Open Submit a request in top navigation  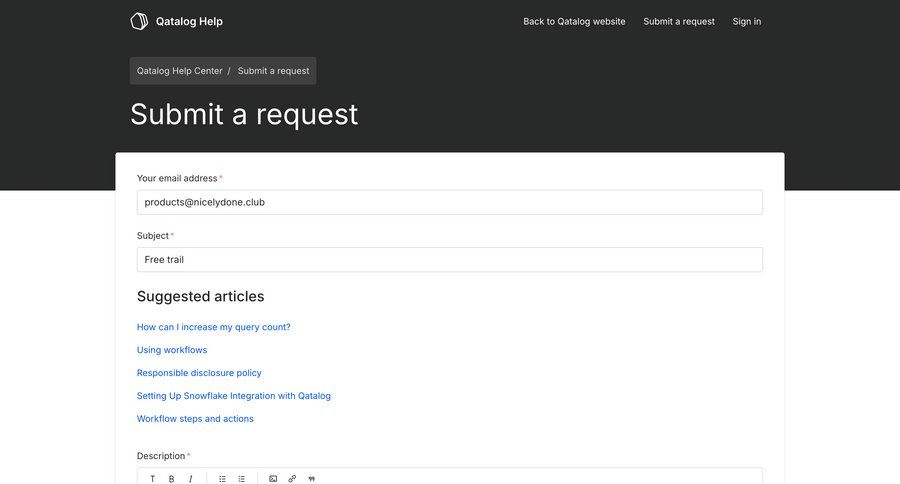click(678, 21)
